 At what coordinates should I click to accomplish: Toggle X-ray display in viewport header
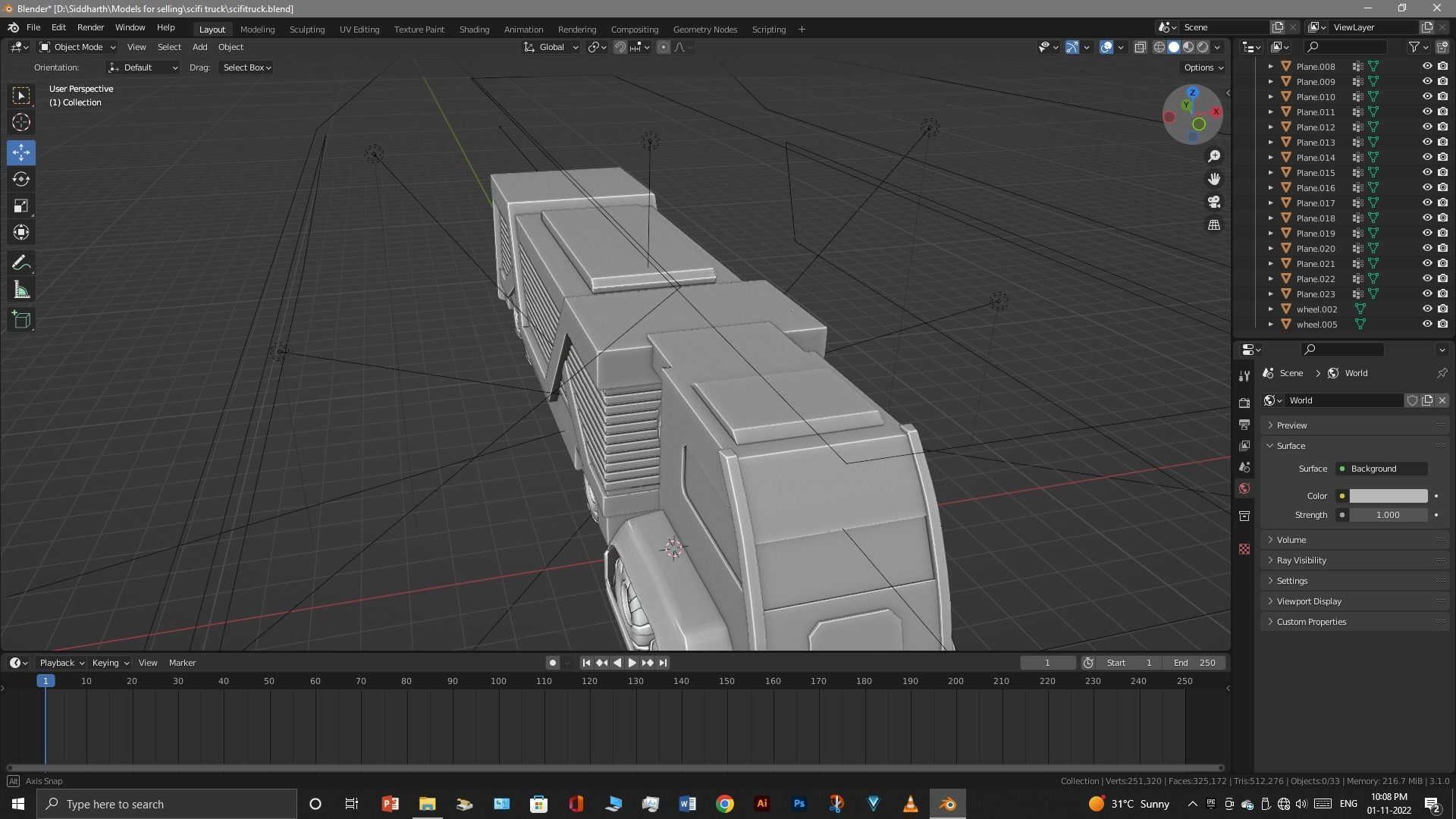1140,47
